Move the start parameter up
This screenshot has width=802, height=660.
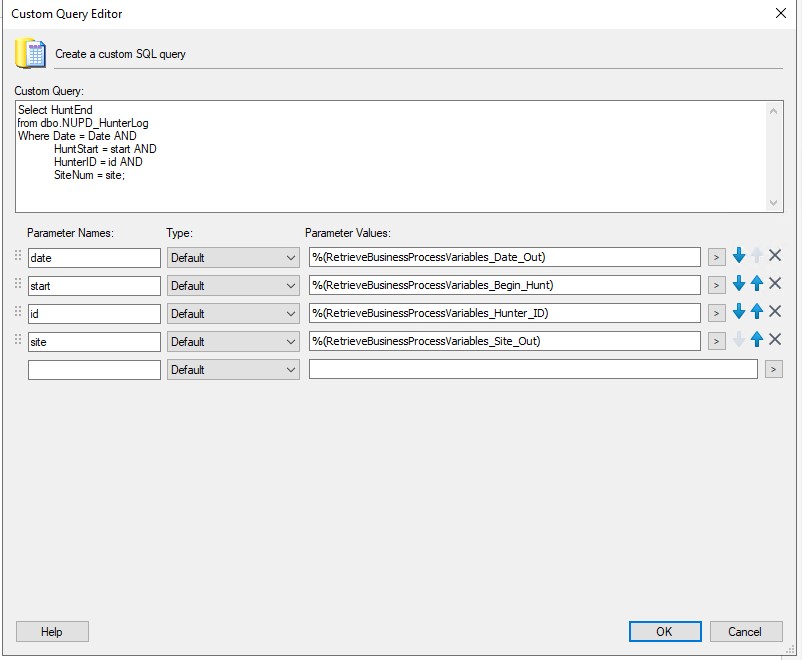coord(757,284)
